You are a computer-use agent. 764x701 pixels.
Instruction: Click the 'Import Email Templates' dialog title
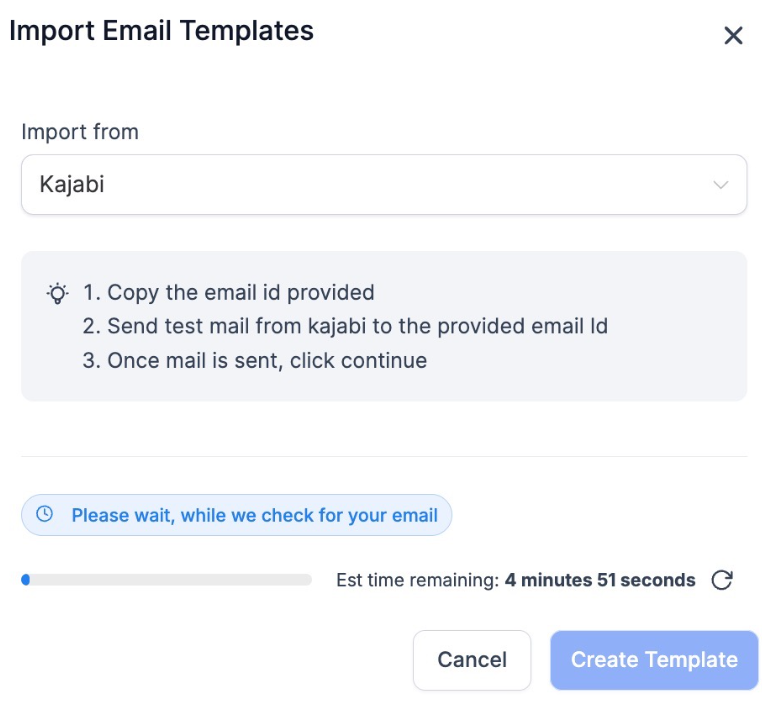point(162,31)
